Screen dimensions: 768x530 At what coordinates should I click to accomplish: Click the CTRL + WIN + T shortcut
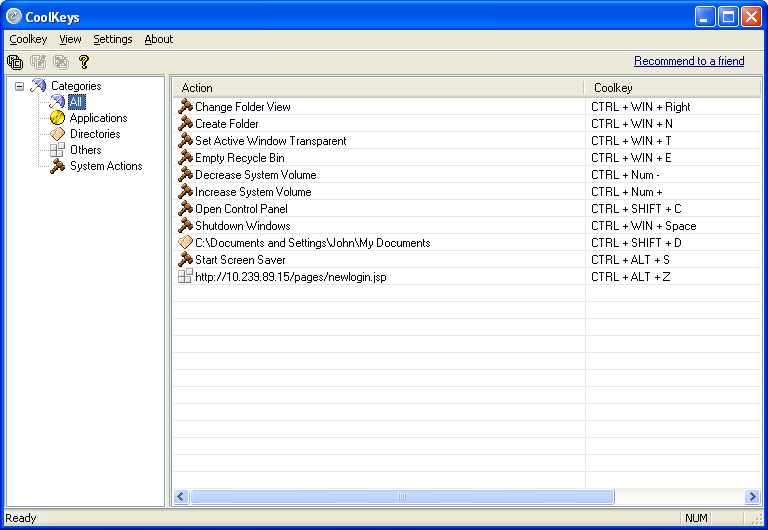coord(631,141)
